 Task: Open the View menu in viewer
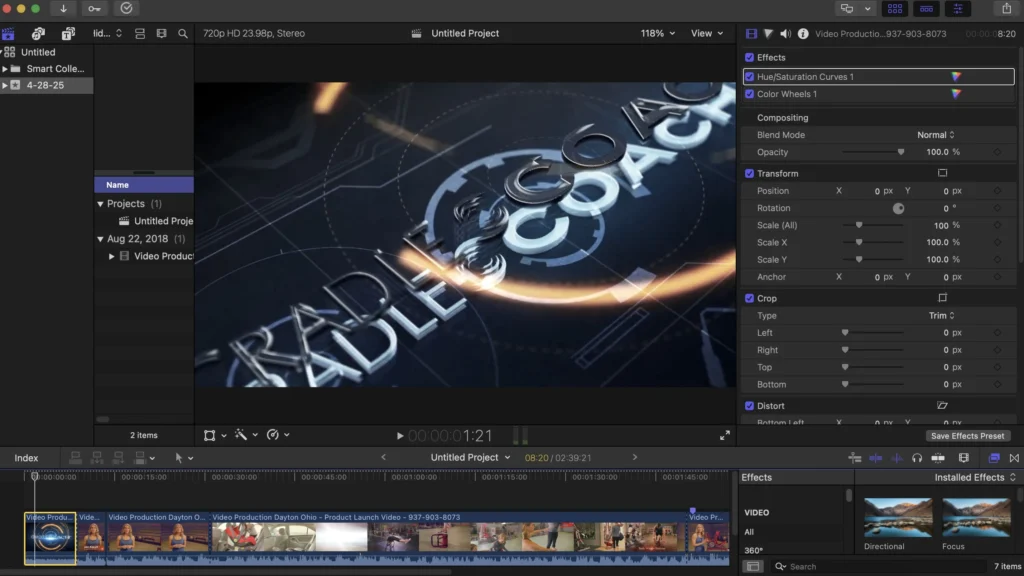pyautogui.click(x=707, y=33)
